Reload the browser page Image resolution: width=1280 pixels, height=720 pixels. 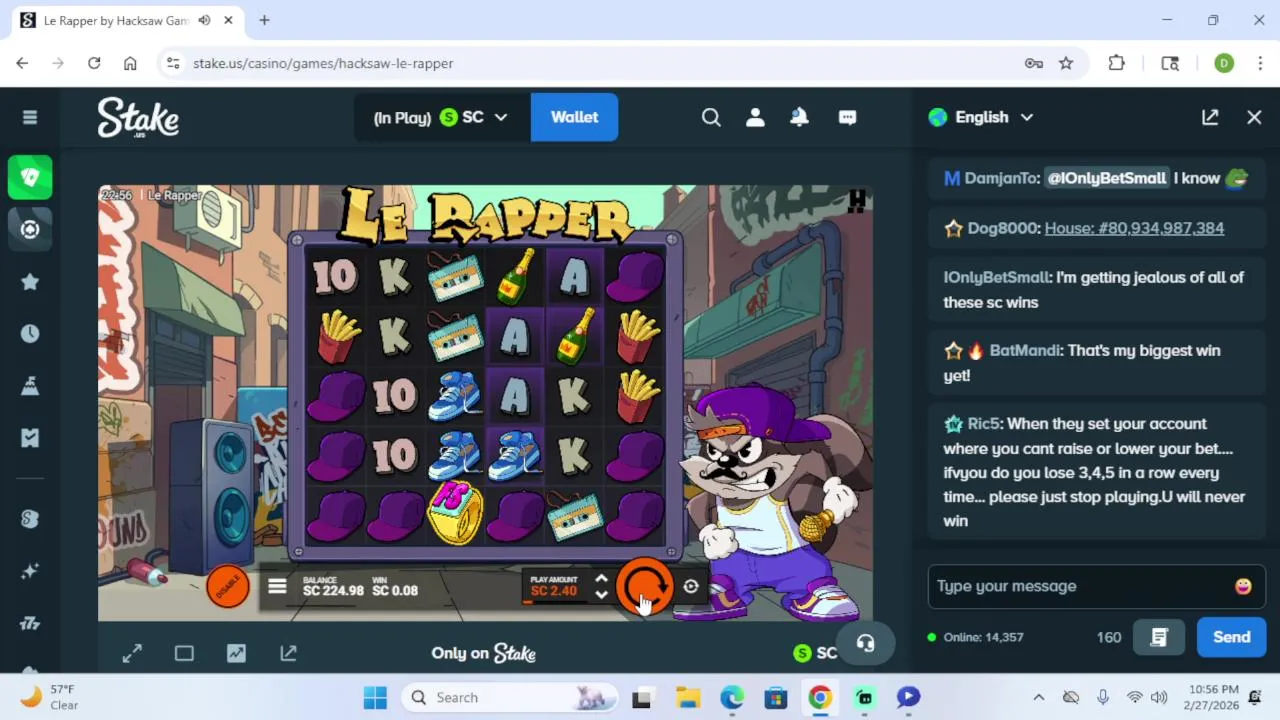[x=94, y=63]
